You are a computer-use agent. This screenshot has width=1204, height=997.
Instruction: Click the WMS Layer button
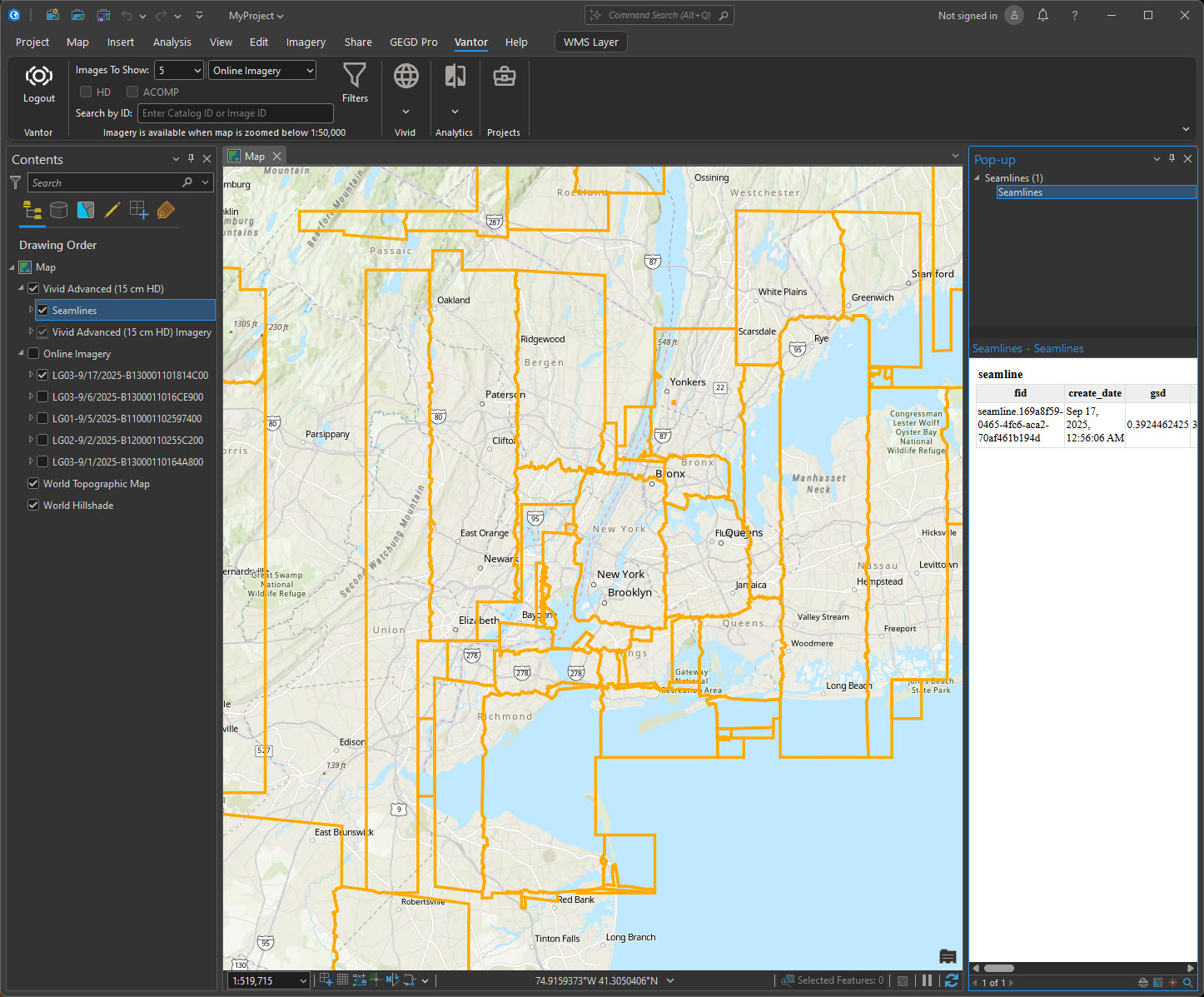(590, 42)
